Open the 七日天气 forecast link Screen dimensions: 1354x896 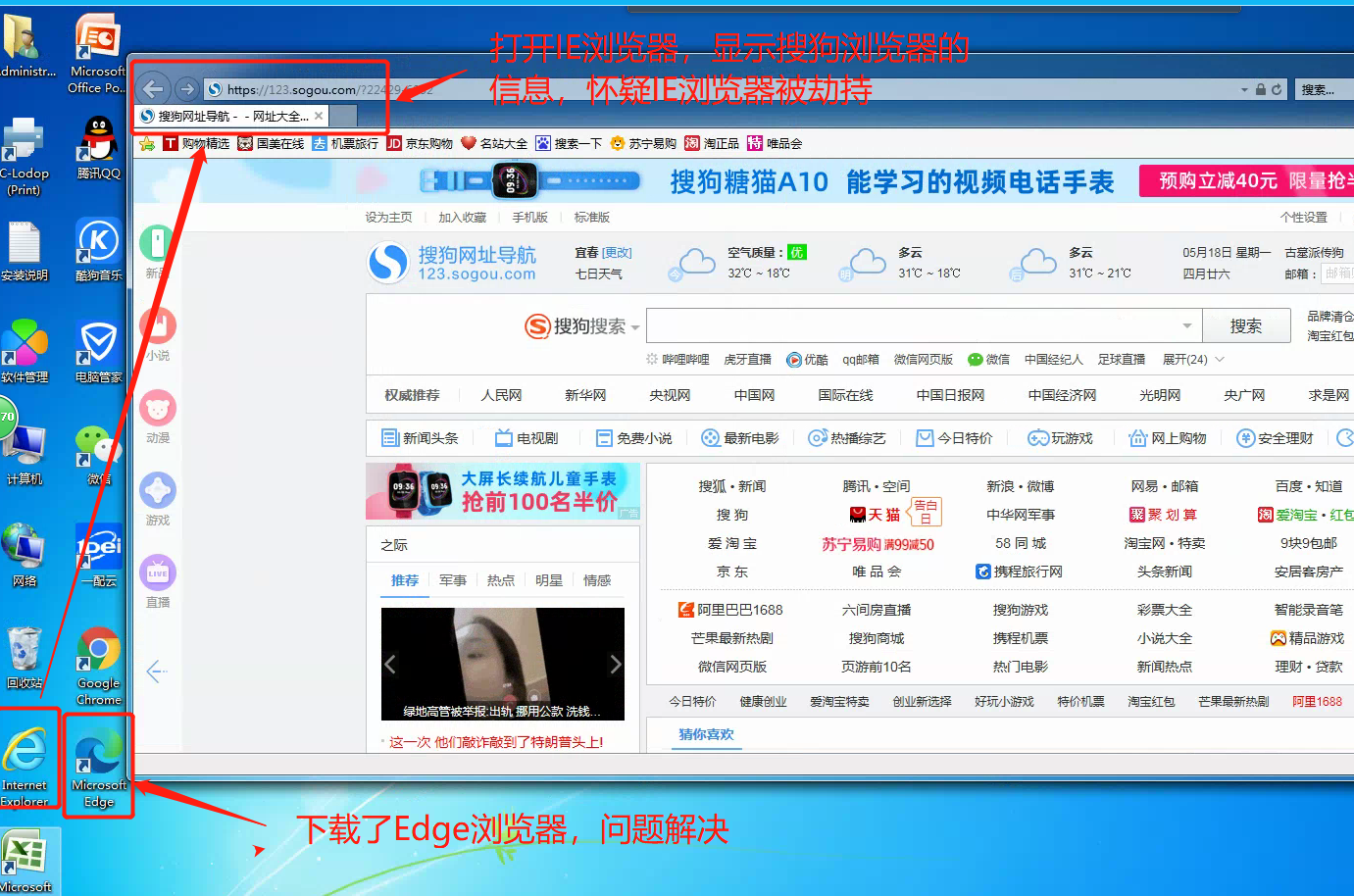pos(599,274)
